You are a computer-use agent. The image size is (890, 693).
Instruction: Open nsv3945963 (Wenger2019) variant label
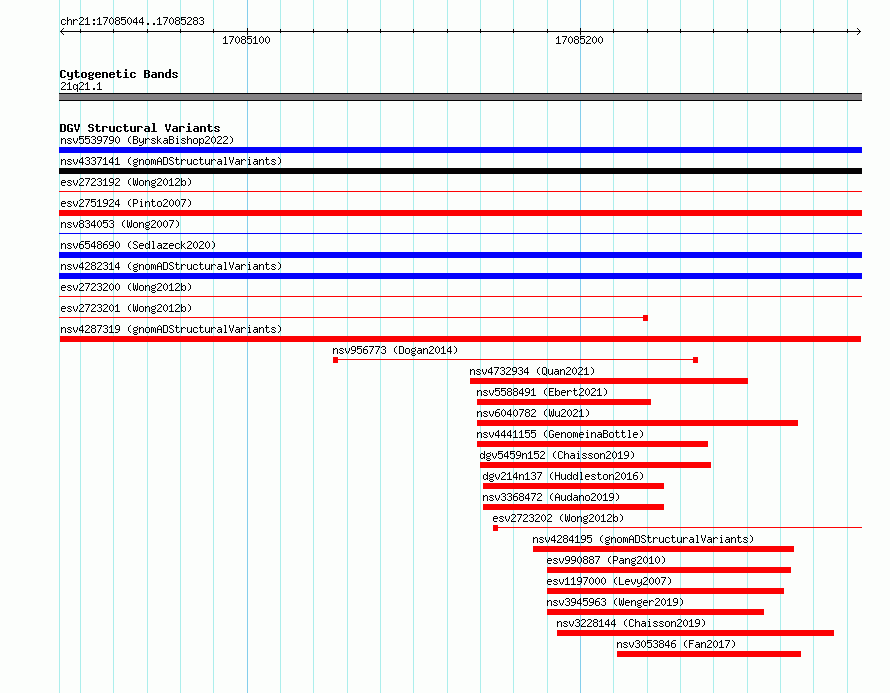coord(615,602)
